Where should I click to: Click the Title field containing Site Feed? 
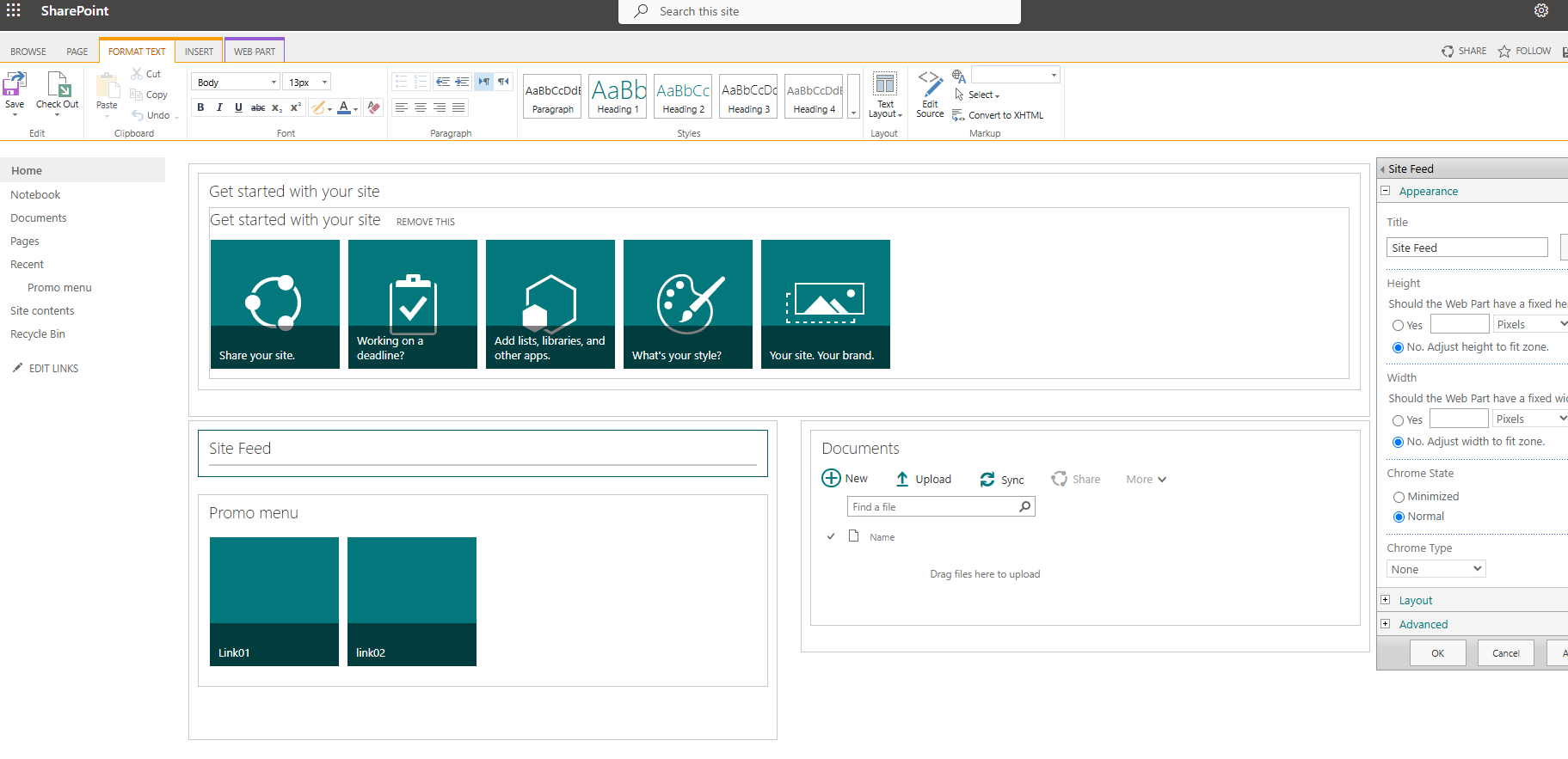[1467, 248]
